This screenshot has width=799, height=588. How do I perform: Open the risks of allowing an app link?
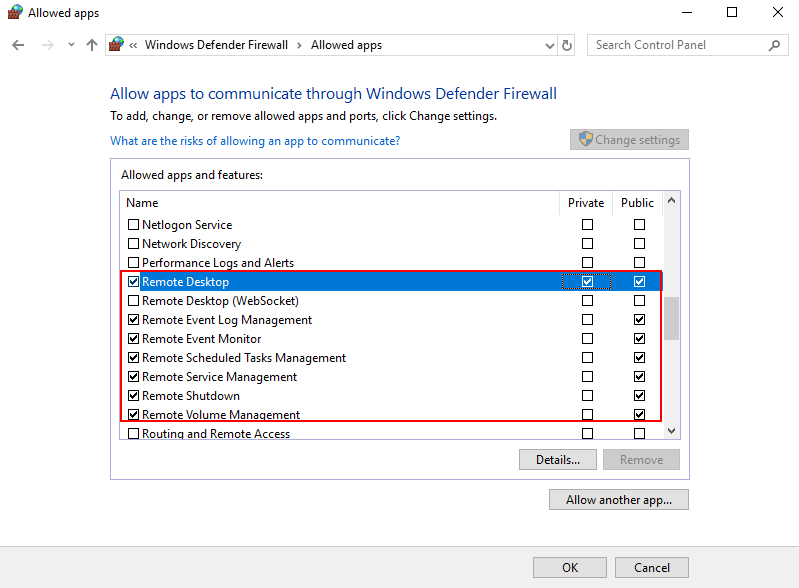(x=255, y=141)
